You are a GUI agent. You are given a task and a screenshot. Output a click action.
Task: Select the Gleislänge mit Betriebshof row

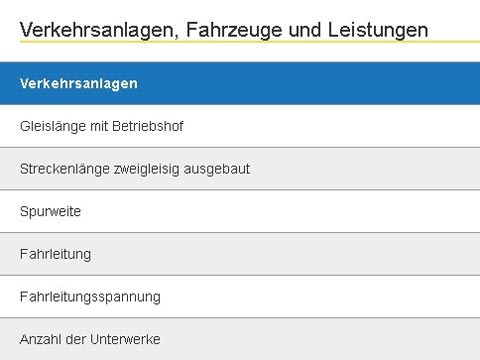pos(240,126)
